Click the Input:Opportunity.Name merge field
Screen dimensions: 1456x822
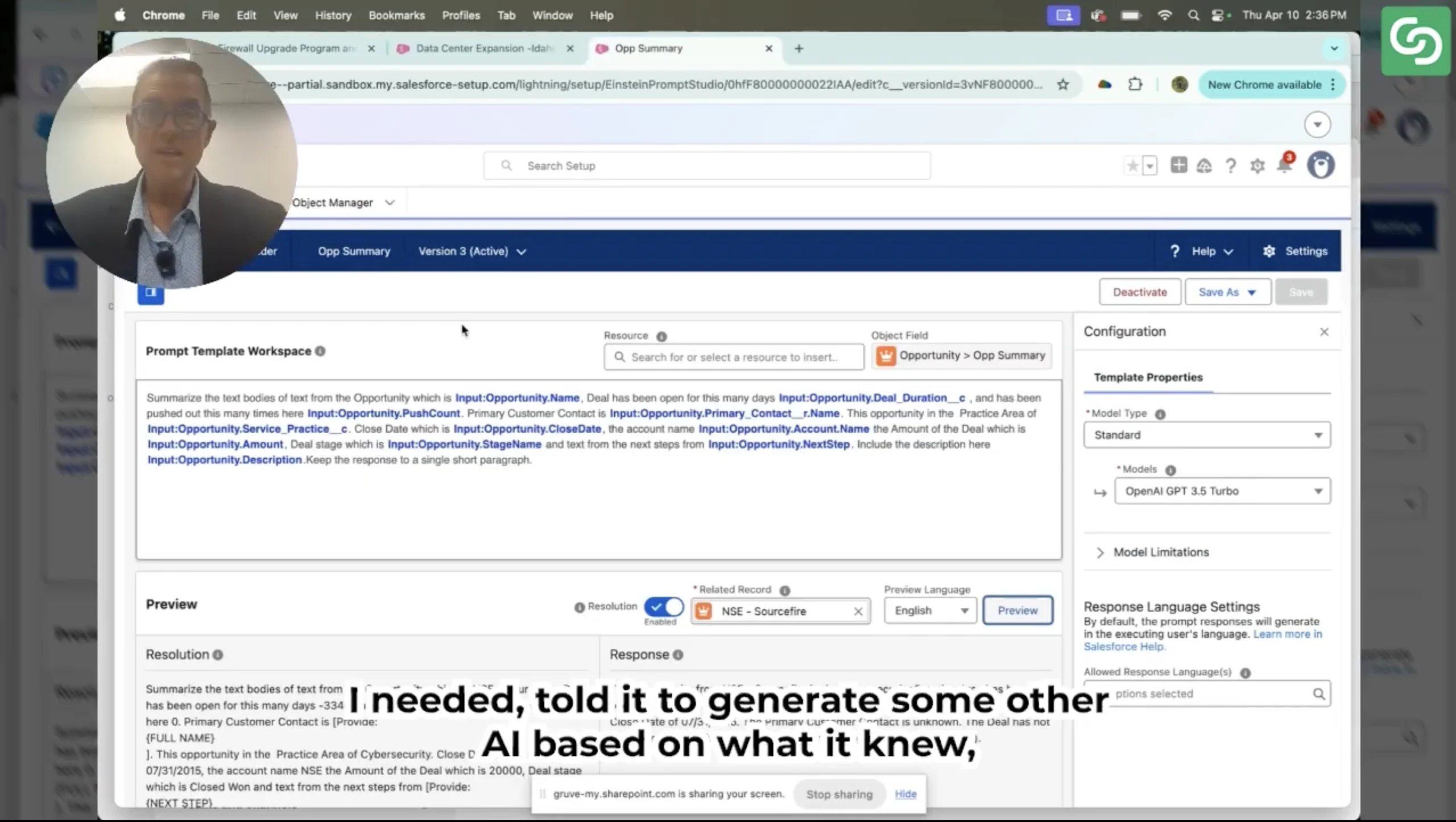coord(517,398)
